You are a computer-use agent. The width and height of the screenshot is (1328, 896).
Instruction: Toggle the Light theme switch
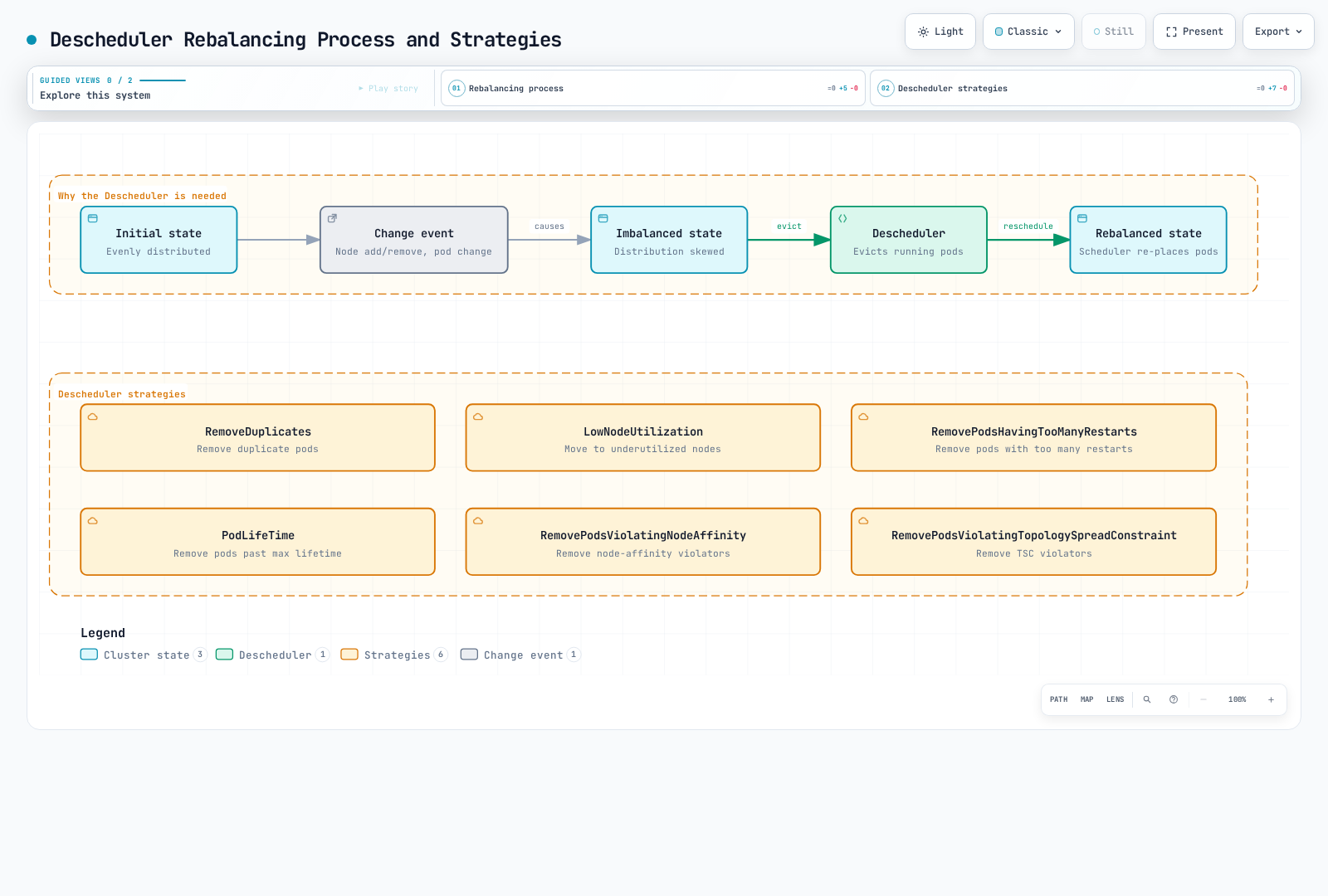(940, 32)
